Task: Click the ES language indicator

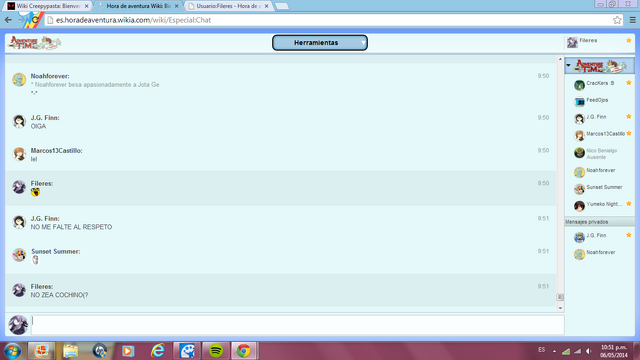Action: (541, 350)
